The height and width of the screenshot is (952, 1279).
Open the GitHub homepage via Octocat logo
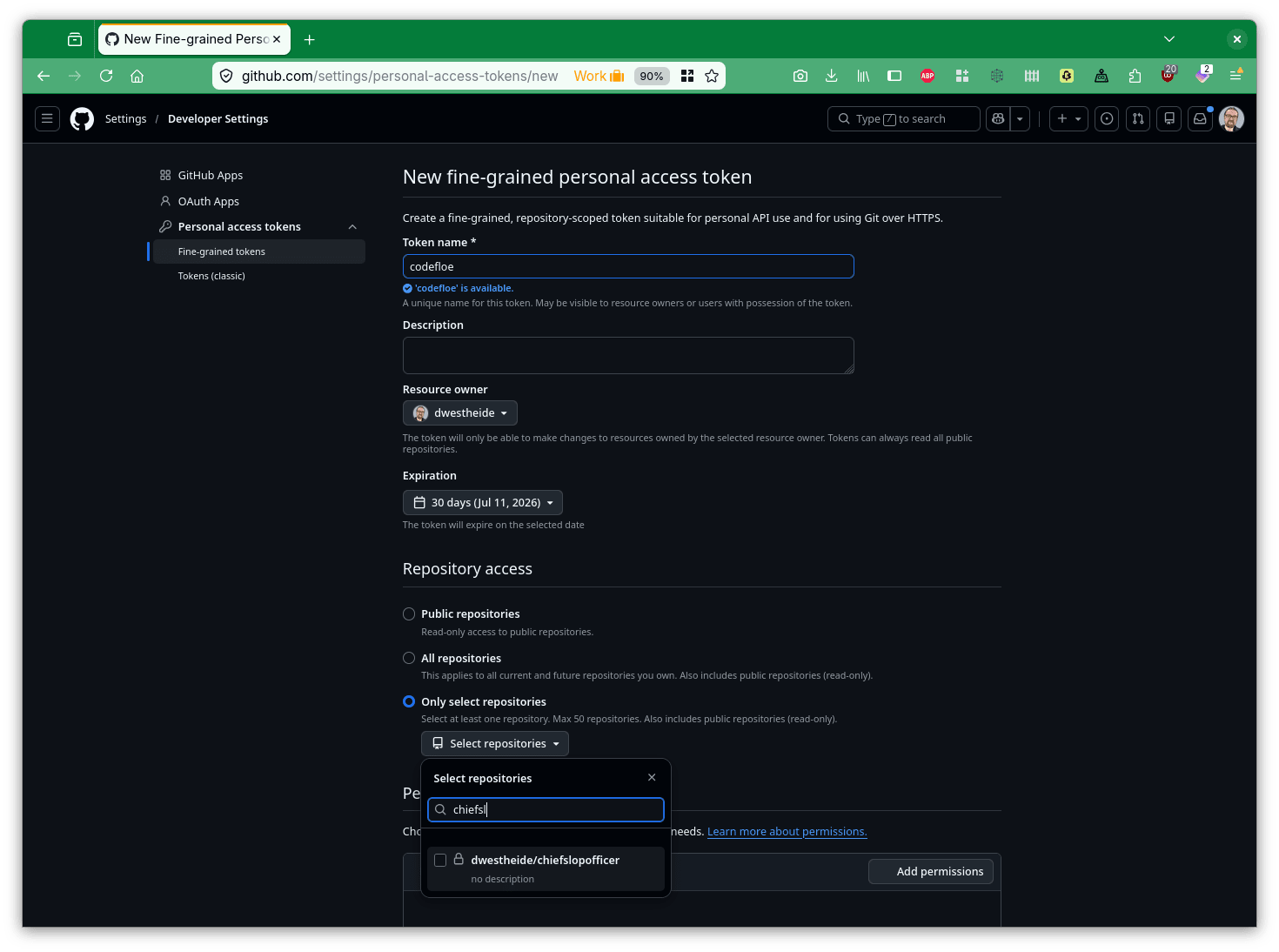(82, 119)
